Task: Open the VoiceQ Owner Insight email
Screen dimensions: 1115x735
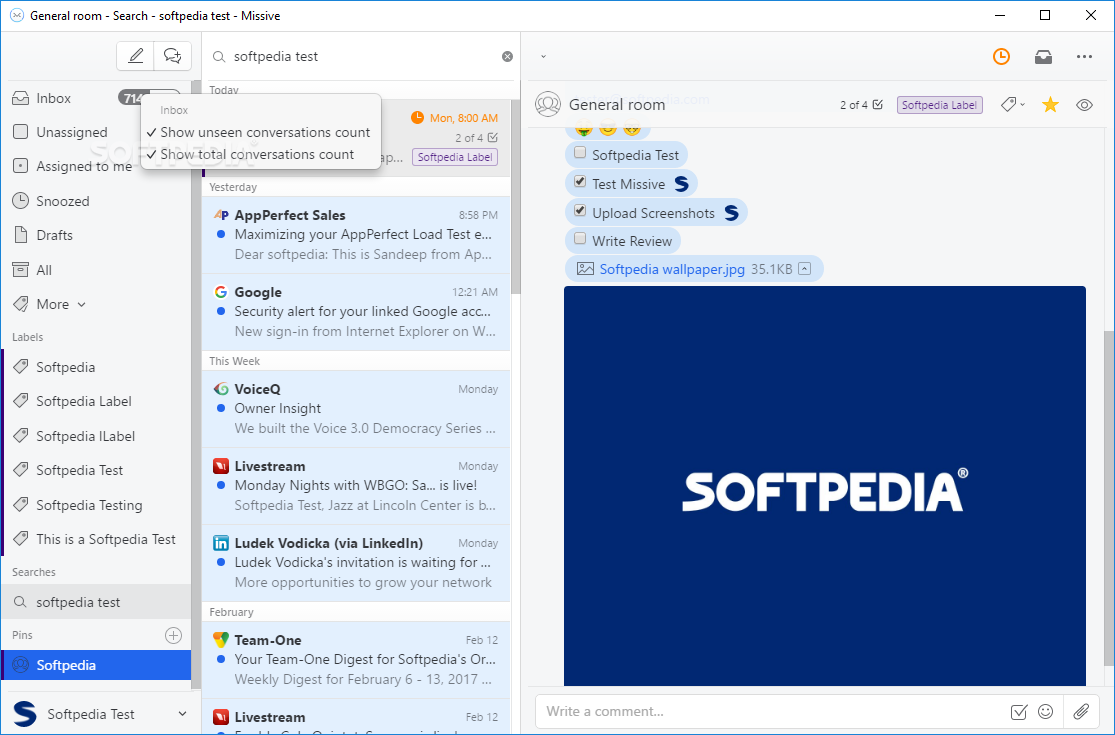Action: point(356,409)
